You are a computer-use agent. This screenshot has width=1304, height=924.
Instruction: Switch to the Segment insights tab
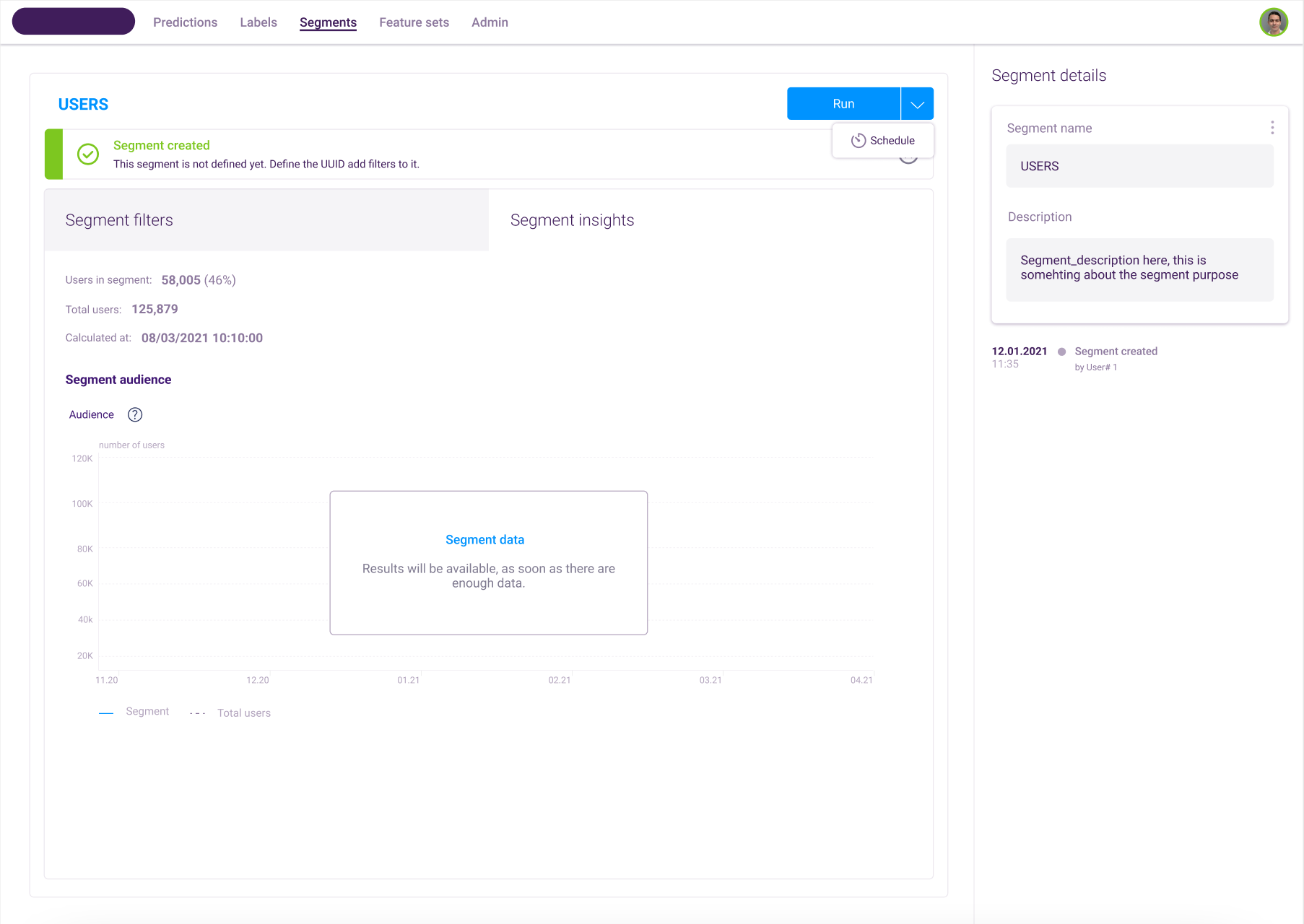click(572, 220)
